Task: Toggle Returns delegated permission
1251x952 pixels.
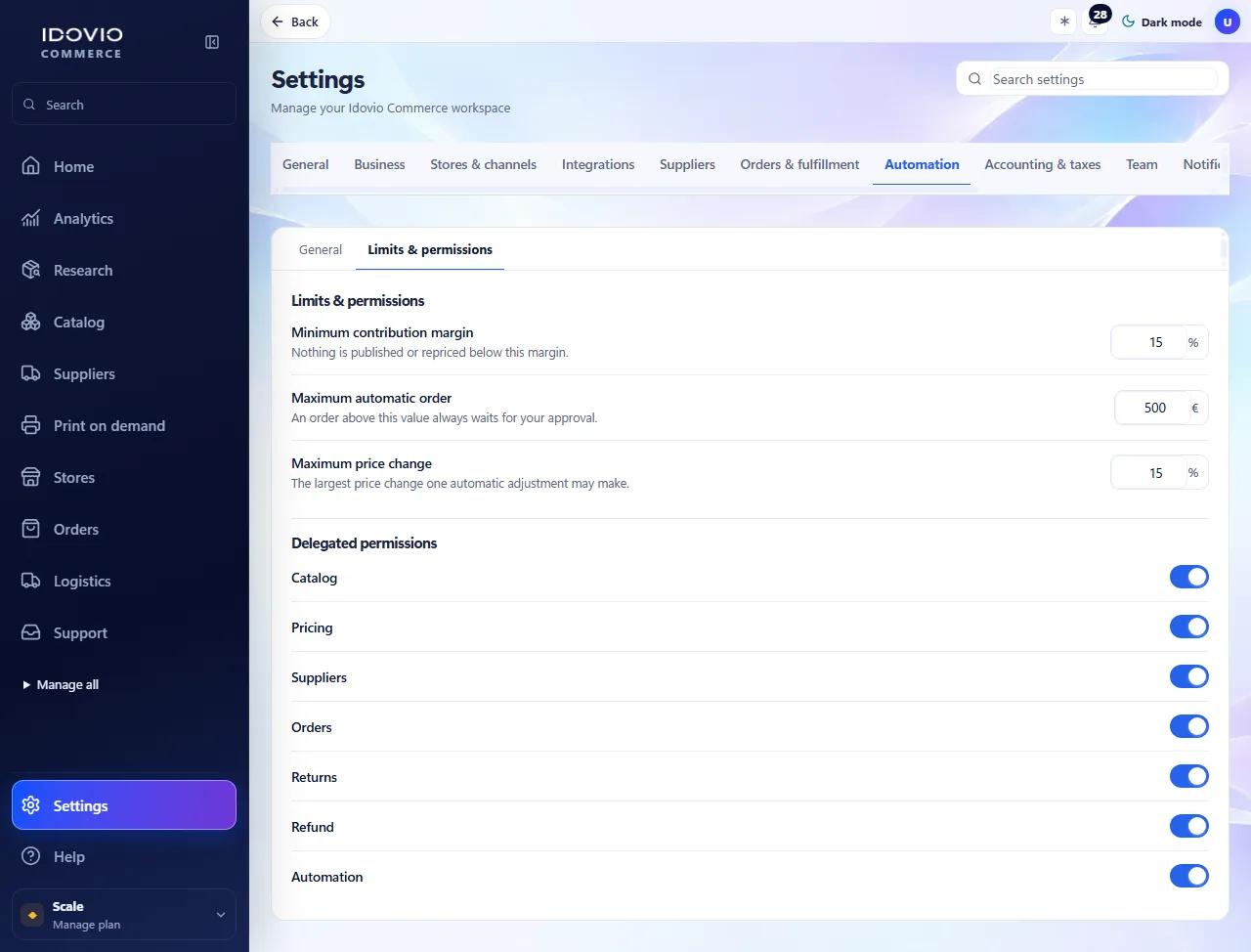Action: [x=1189, y=776]
